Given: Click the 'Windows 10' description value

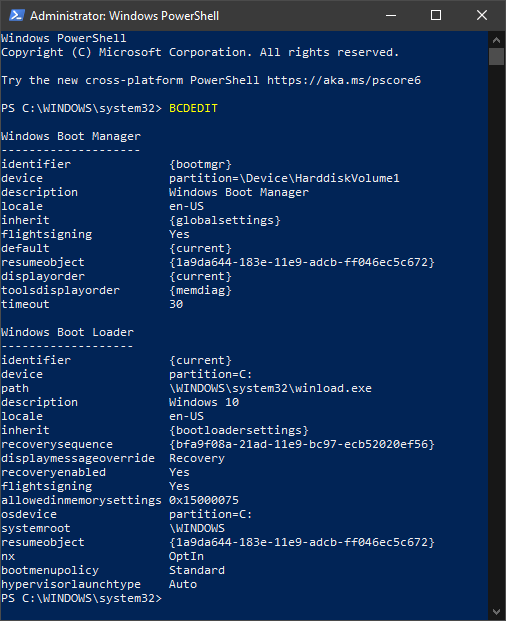Looking at the screenshot, I should 204,402.
